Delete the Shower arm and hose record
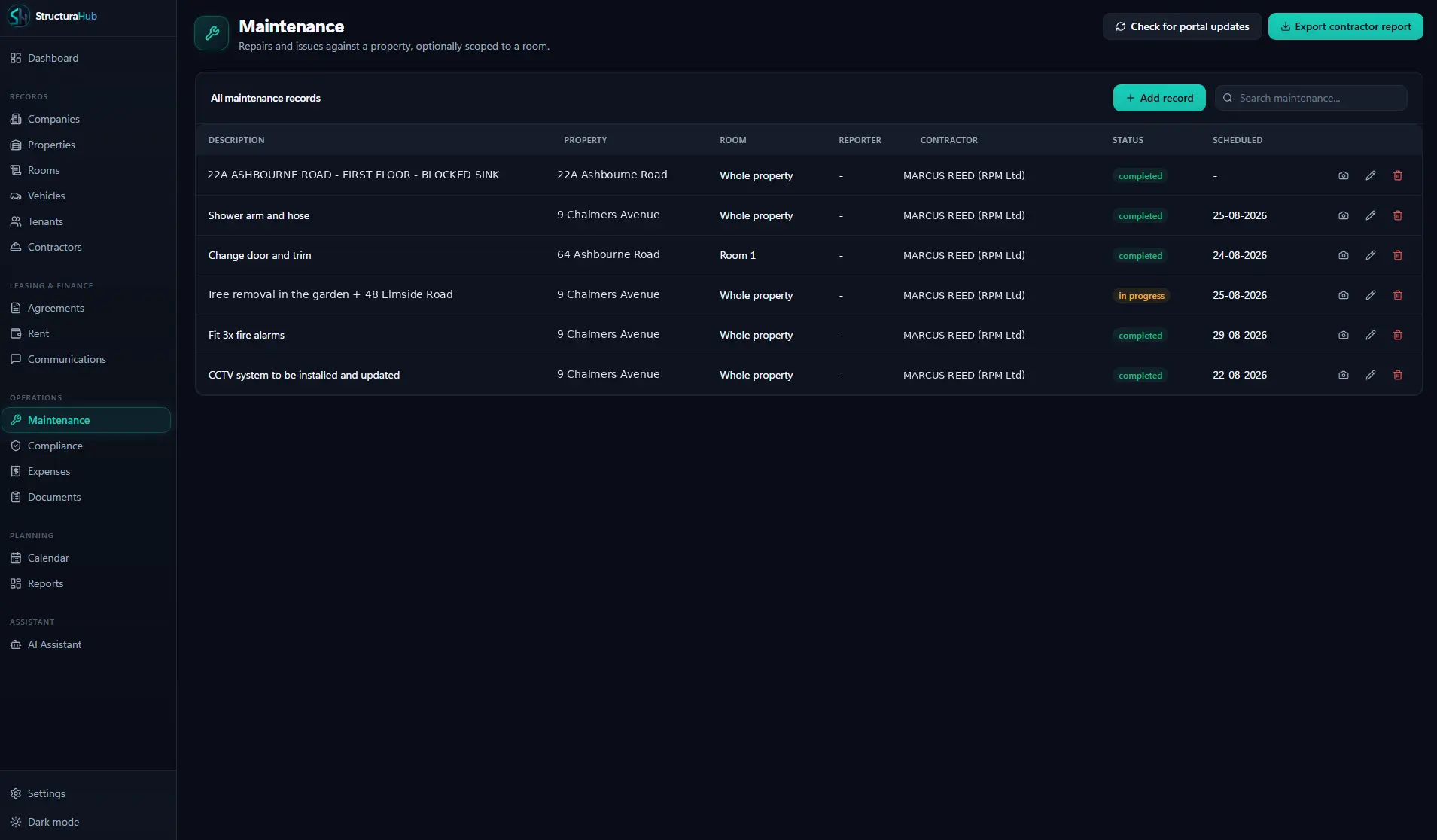Viewport: 1437px width, 840px height. (x=1398, y=215)
